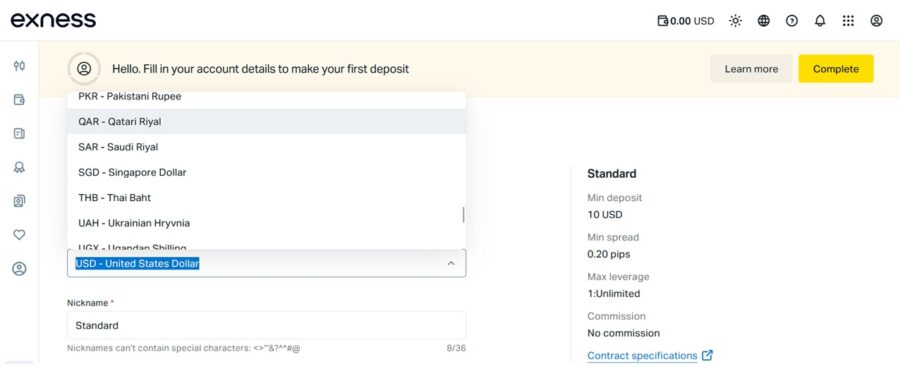Screen dimensions: 900x367
Task: Open the transaction history sidebar icon
Action: pos(20,134)
